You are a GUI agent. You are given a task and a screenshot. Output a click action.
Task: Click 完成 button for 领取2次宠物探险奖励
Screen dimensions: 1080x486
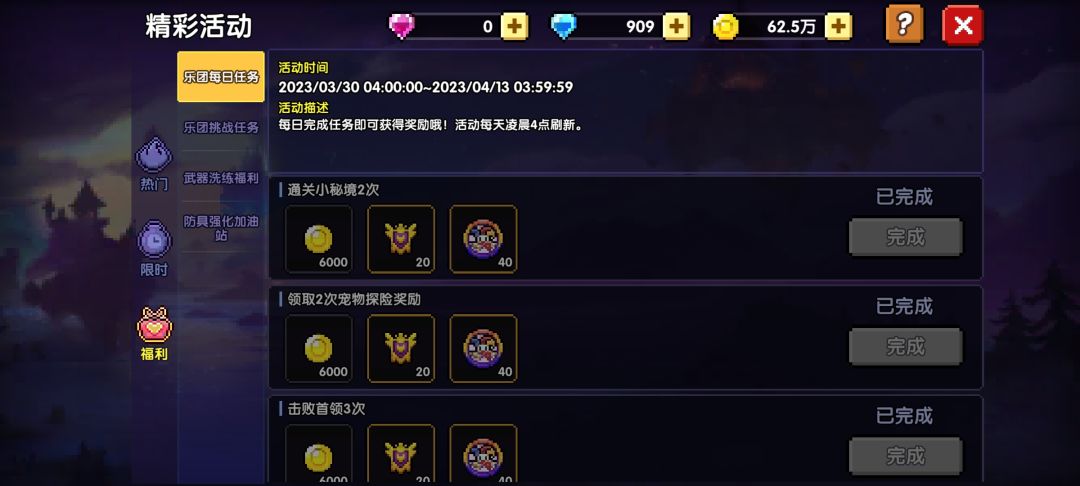(905, 346)
